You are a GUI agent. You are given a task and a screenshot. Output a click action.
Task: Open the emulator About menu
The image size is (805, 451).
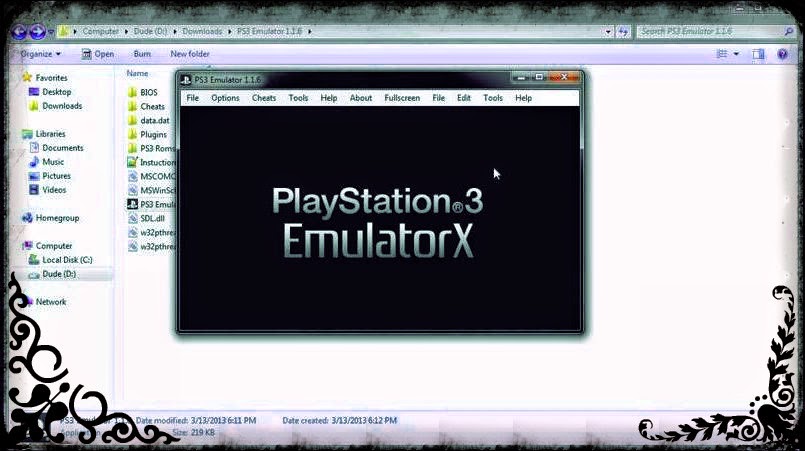pyautogui.click(x=361, y=98)
